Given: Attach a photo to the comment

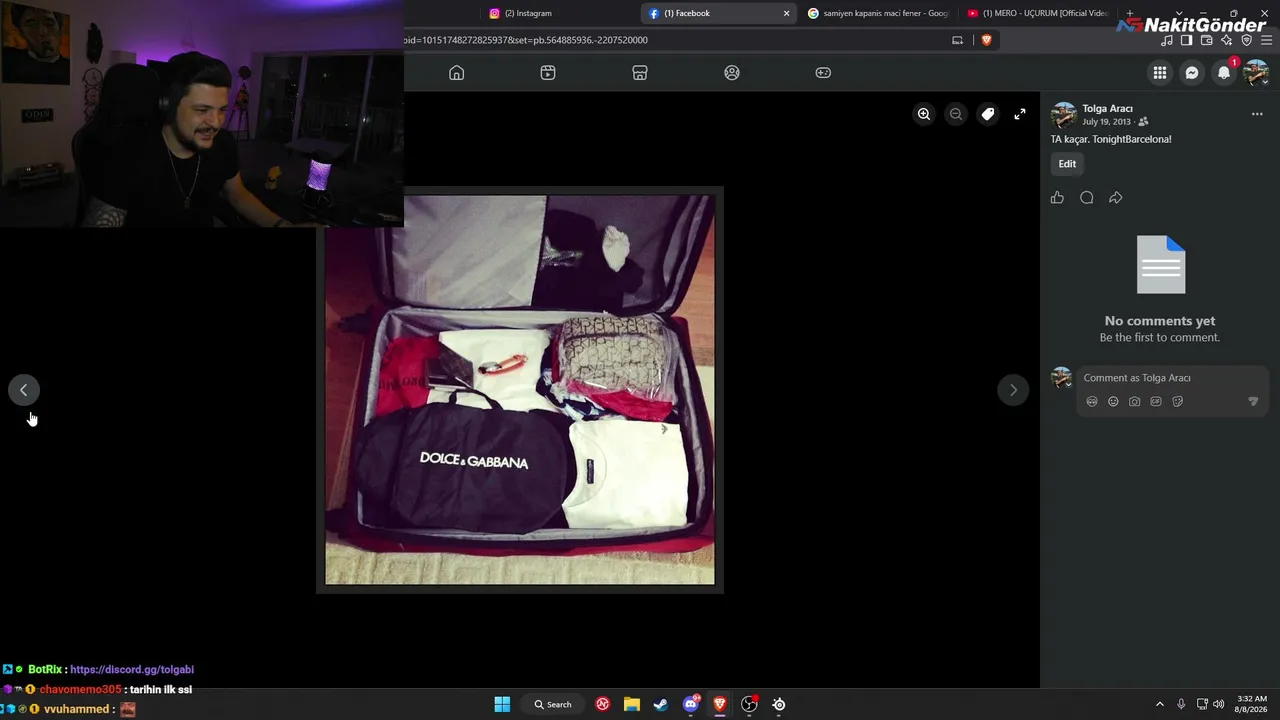Looking at the screenshot, I should tap(1135, 402).
